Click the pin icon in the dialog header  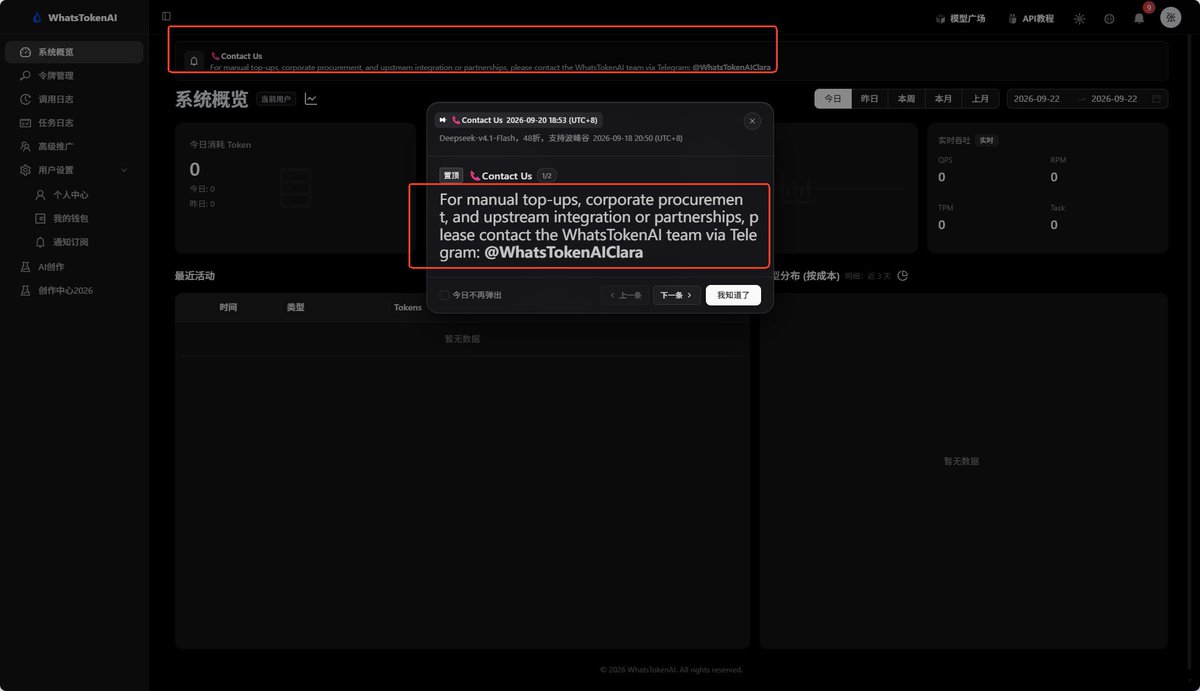[443, 120]
